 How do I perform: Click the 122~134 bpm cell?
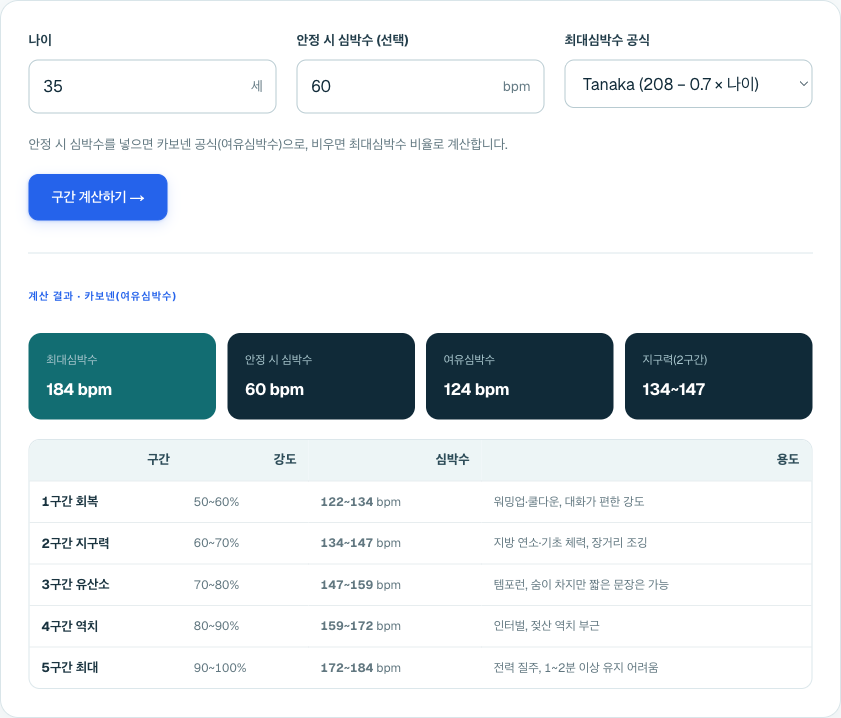pyautogui.click(x=360, y=502)
